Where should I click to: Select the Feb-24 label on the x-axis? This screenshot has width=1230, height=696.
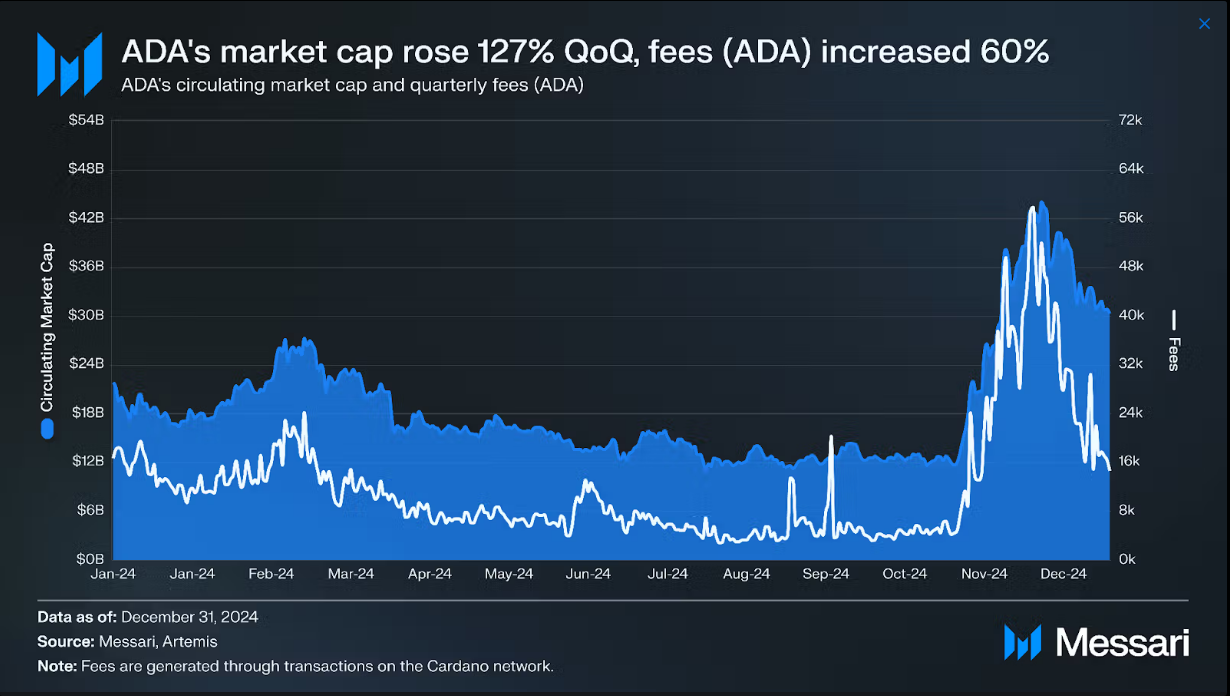pos(271,574)
